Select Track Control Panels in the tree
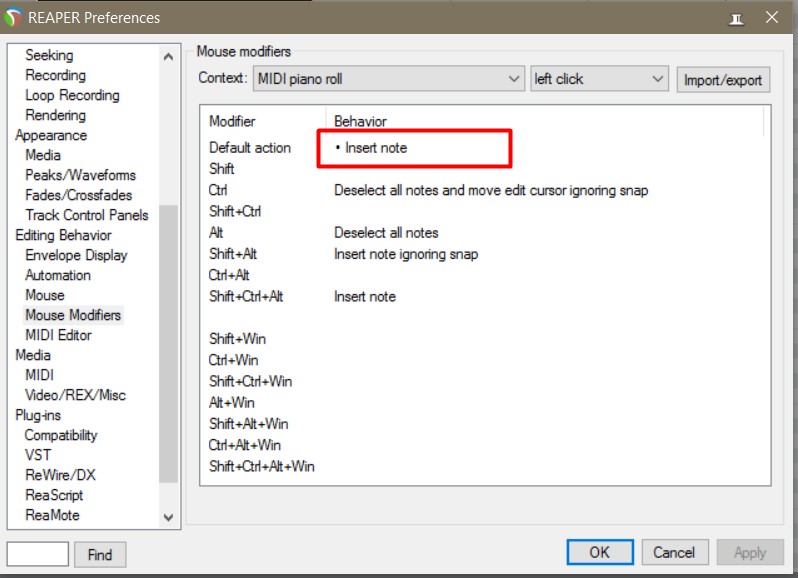This screenshot has height=578, width=798. [87, 215]
